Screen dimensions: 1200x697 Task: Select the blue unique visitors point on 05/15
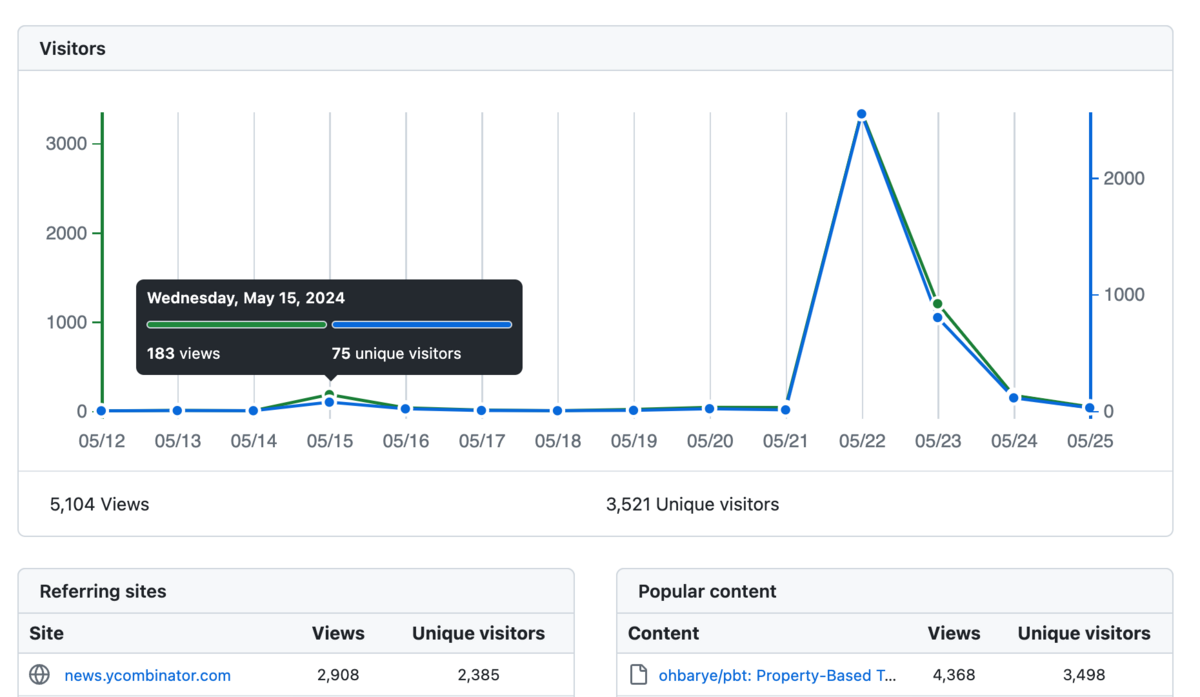[x=330, y=402]
